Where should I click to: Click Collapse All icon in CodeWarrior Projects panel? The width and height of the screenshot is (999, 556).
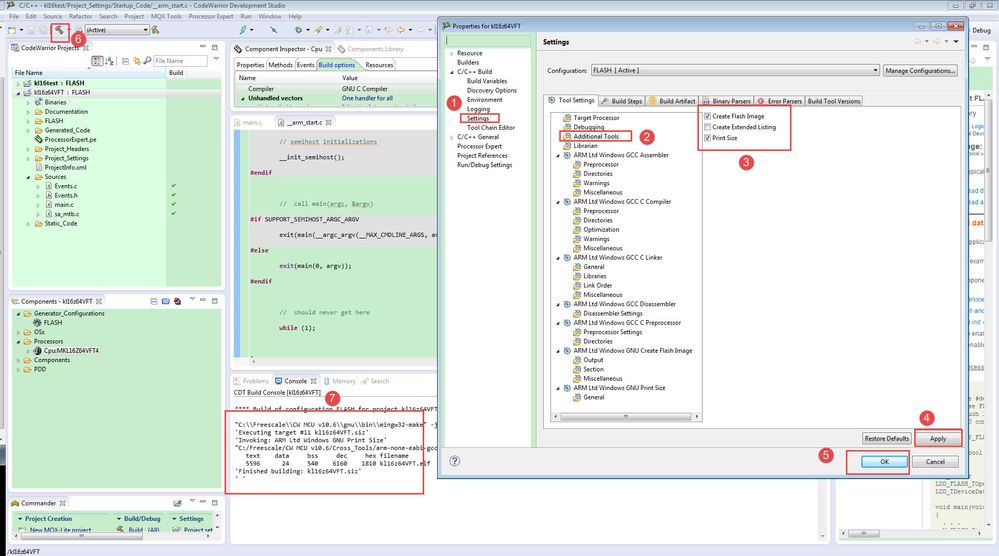[126, 61]
